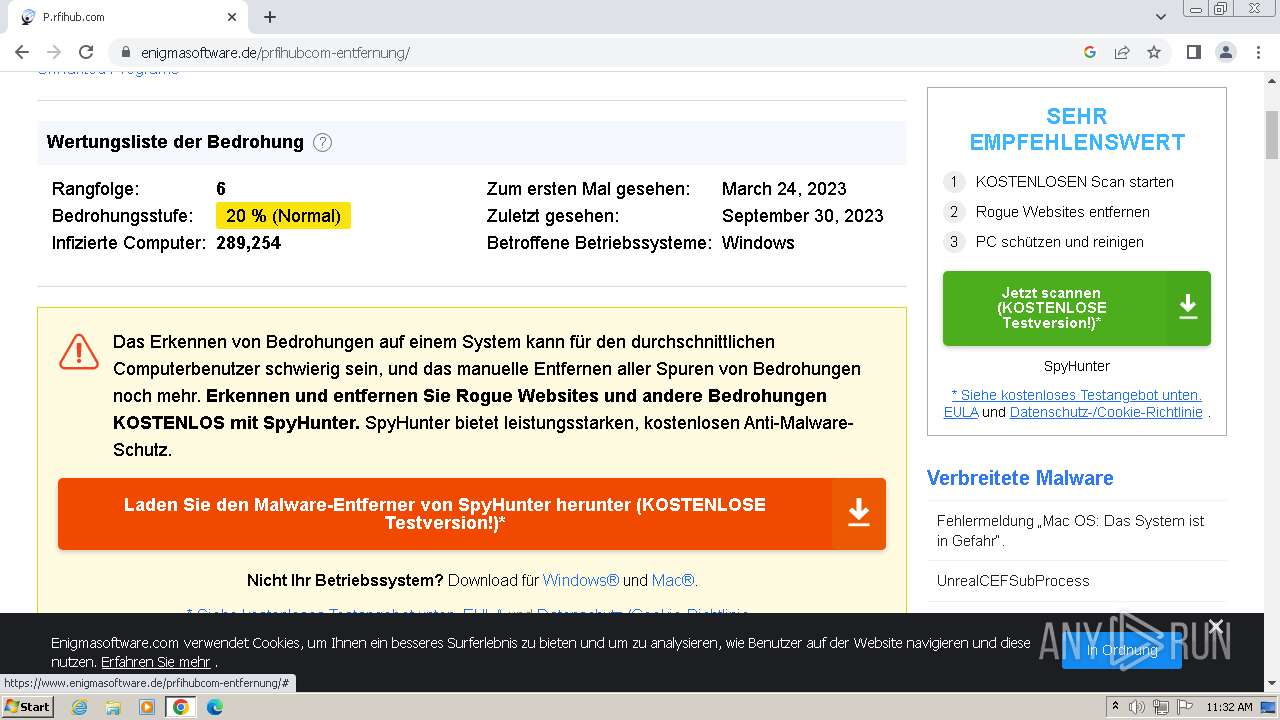Open Chrome's three-dot menu
Viewport: 1280px width, 720px height.
[1258, 52]
